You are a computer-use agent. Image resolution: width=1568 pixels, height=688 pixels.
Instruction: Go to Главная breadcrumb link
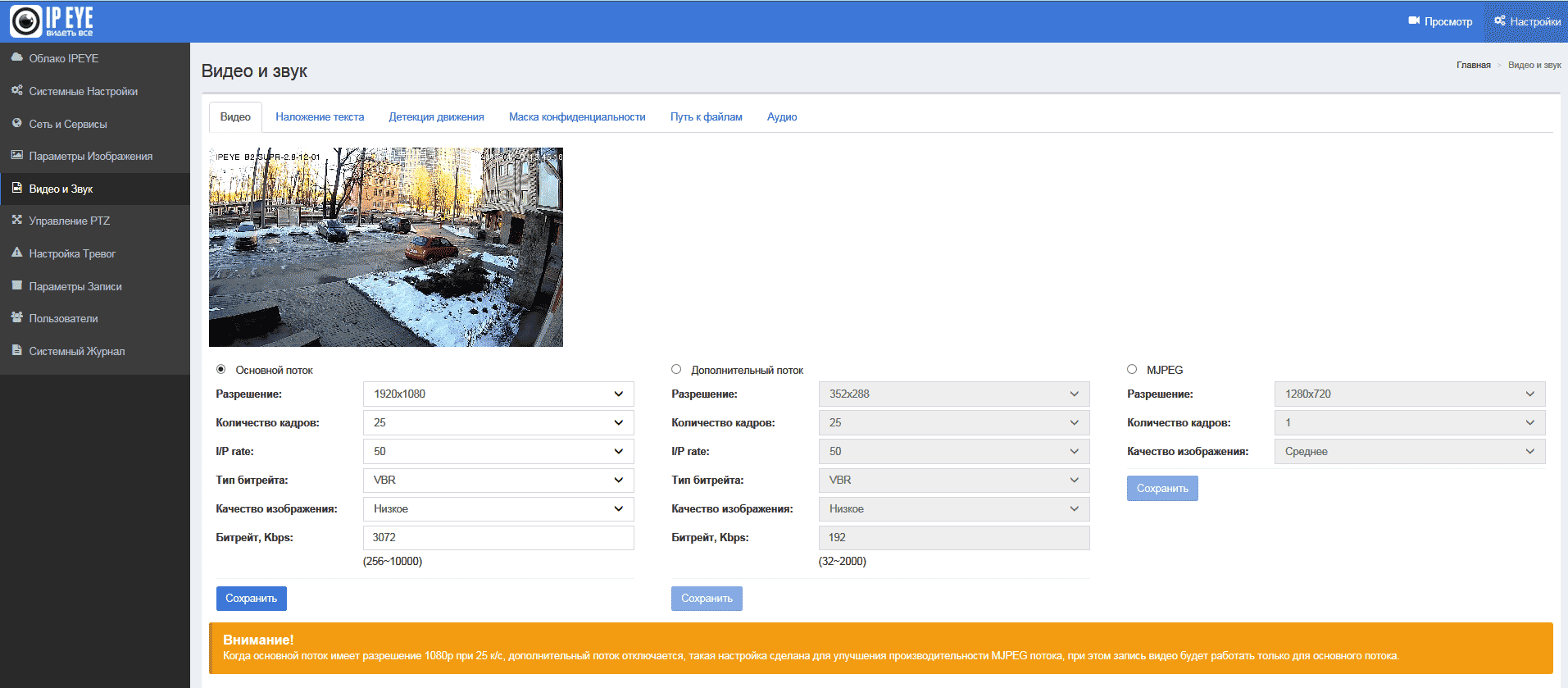pyautogui.click(x=1474, y=65)
